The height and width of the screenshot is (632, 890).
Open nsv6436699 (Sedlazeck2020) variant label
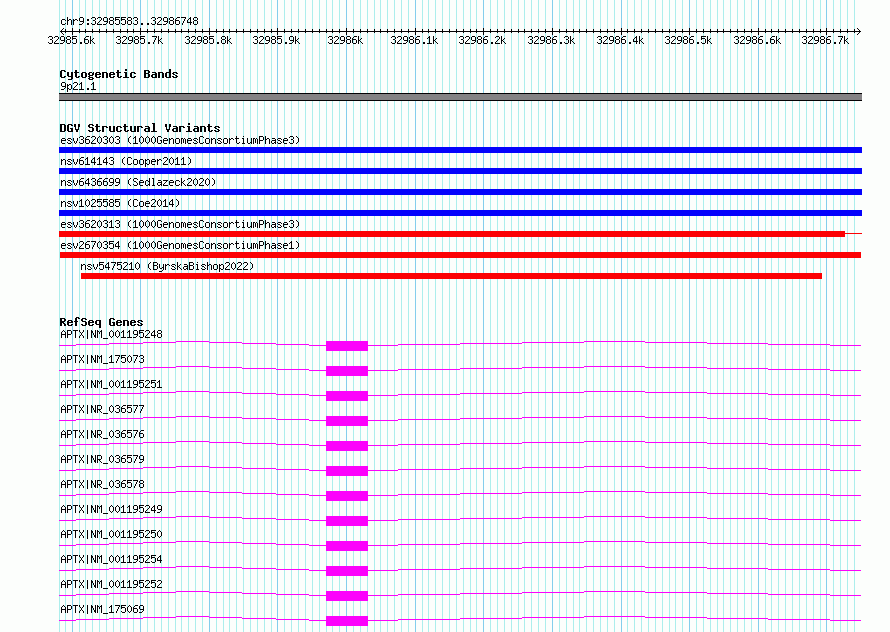(x=138, y=182)
